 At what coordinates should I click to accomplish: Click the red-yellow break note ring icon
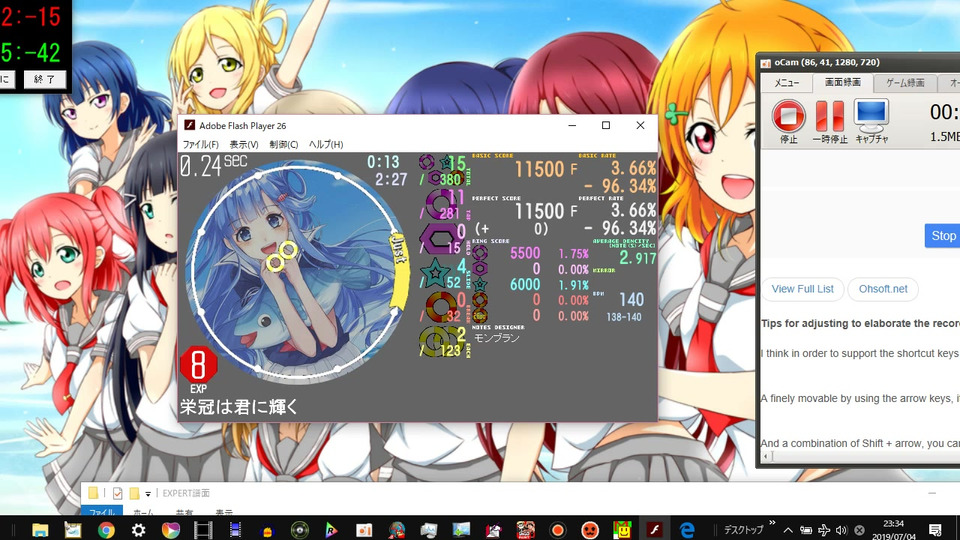tap(440, 307)
